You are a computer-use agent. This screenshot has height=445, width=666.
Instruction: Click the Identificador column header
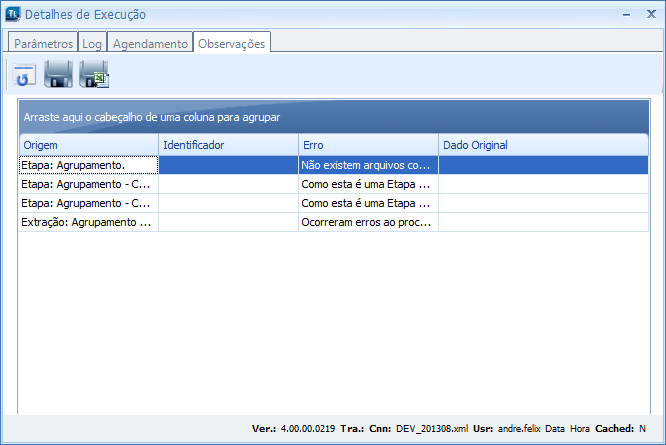tap(228, 145)
